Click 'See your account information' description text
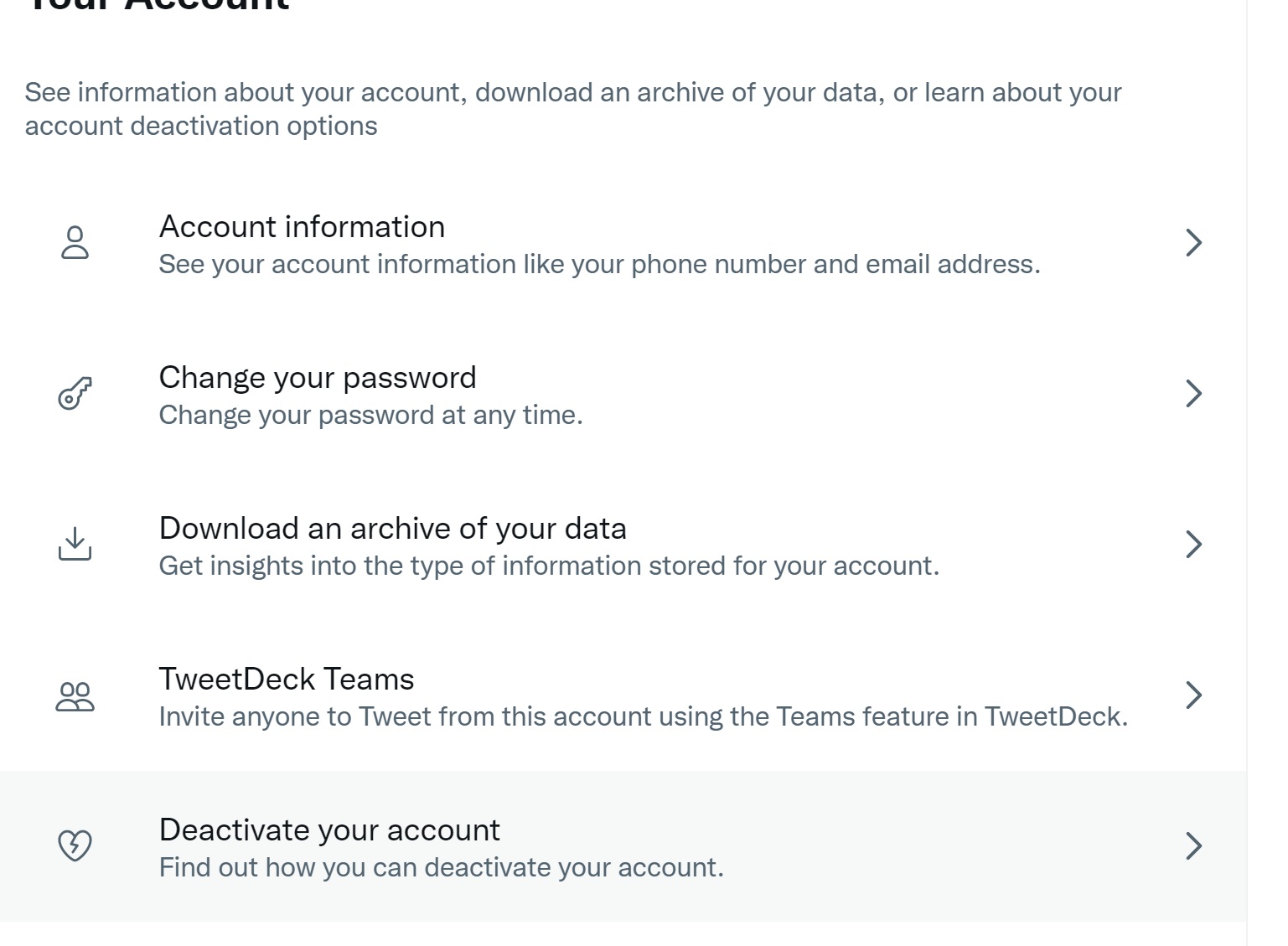Screen dimensions: 1288x946 point(599,265)
